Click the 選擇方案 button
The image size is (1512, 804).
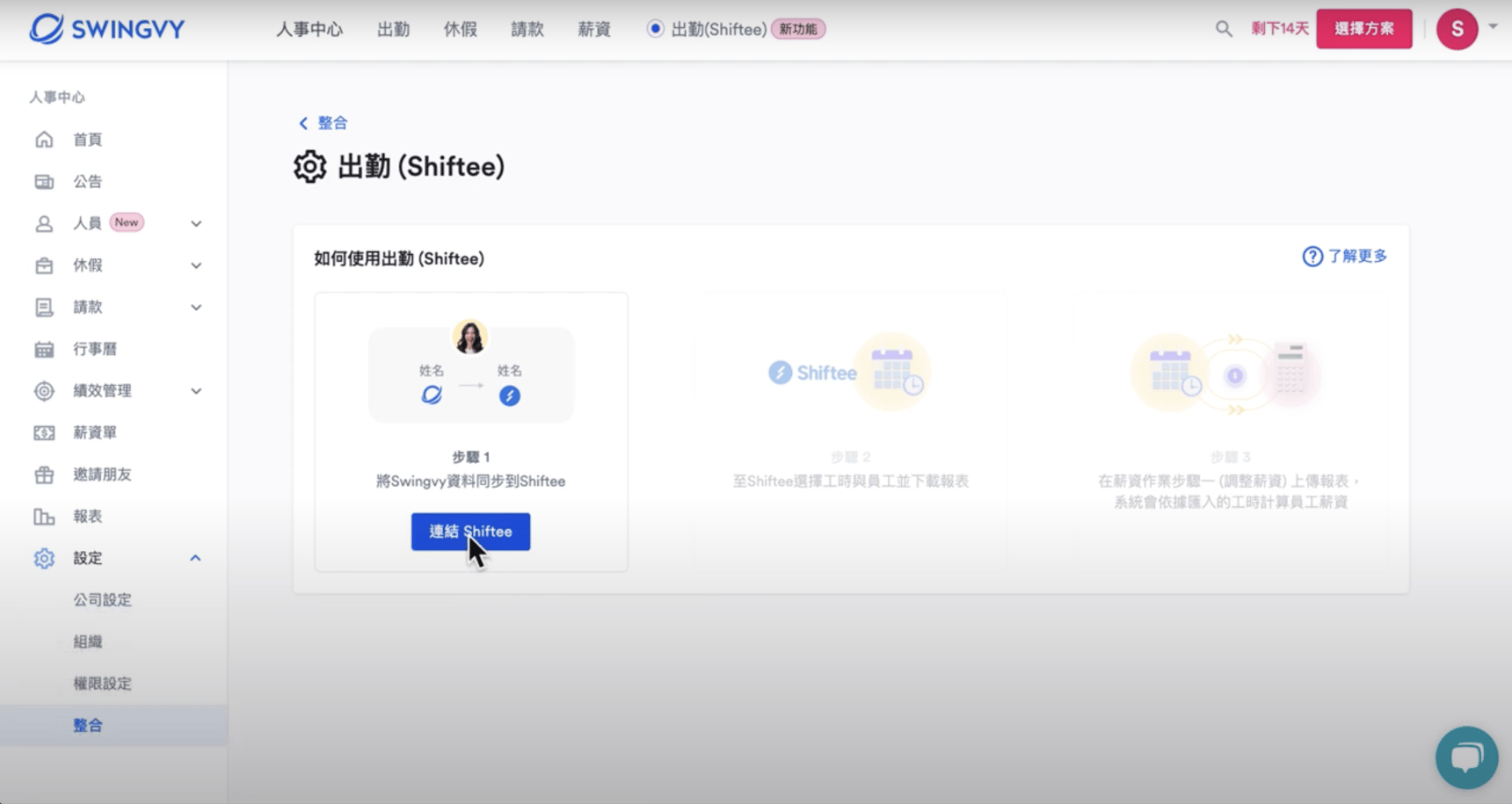click(1363, 29)
